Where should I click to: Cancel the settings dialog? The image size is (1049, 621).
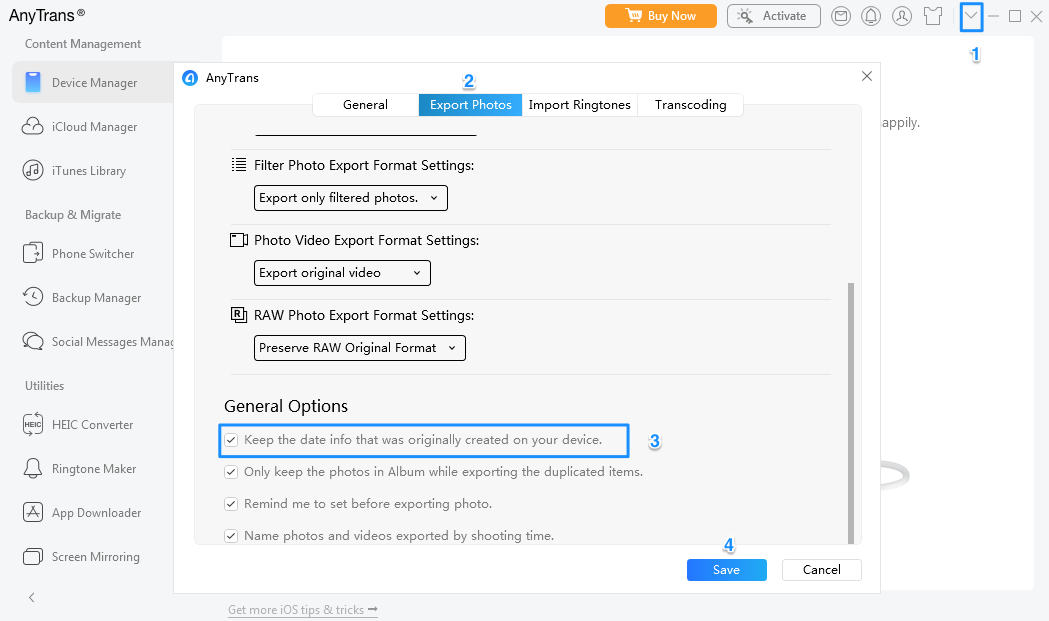pos(822,570)
